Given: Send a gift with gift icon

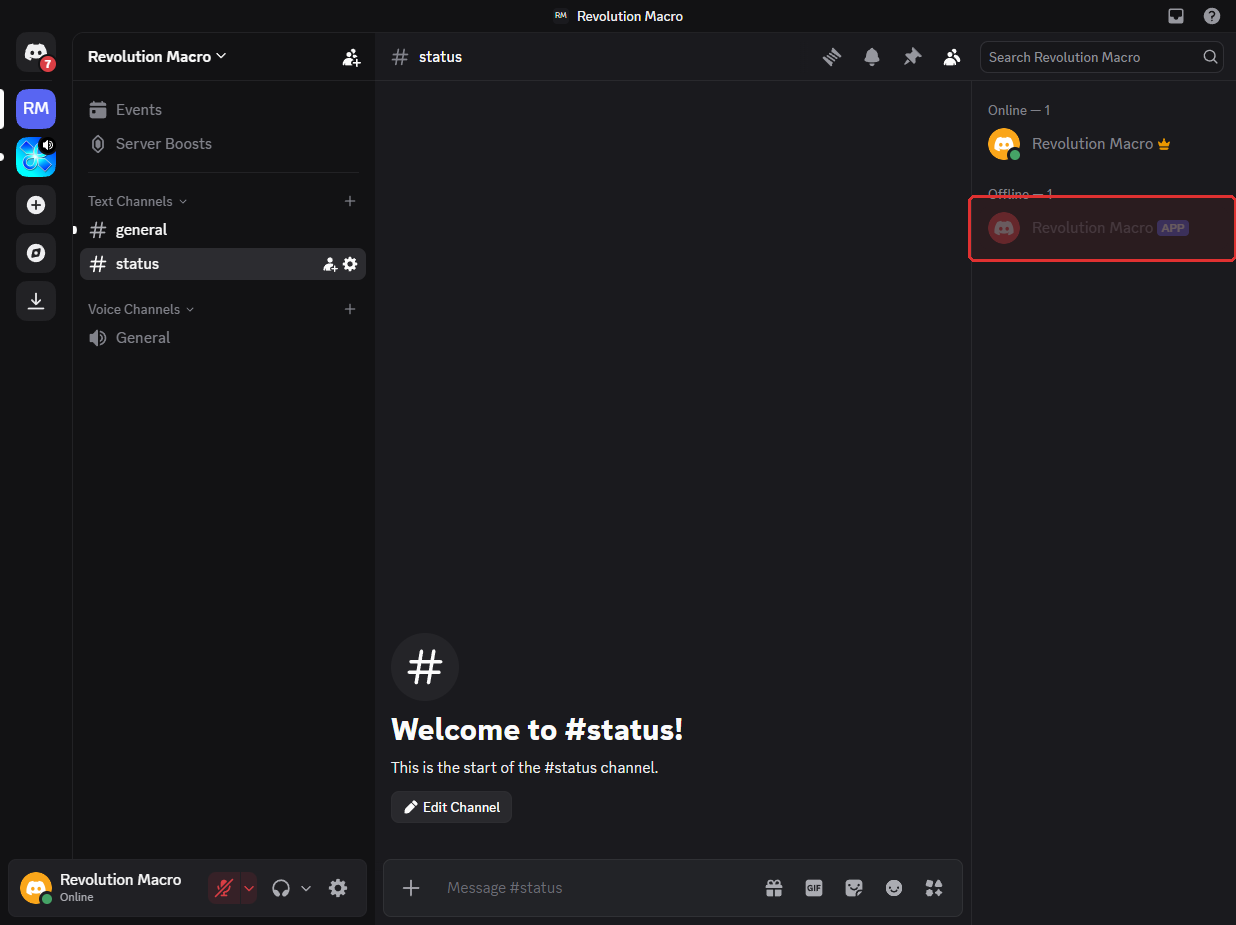Looking at the screenshot, I should click(x=774, y=888).
